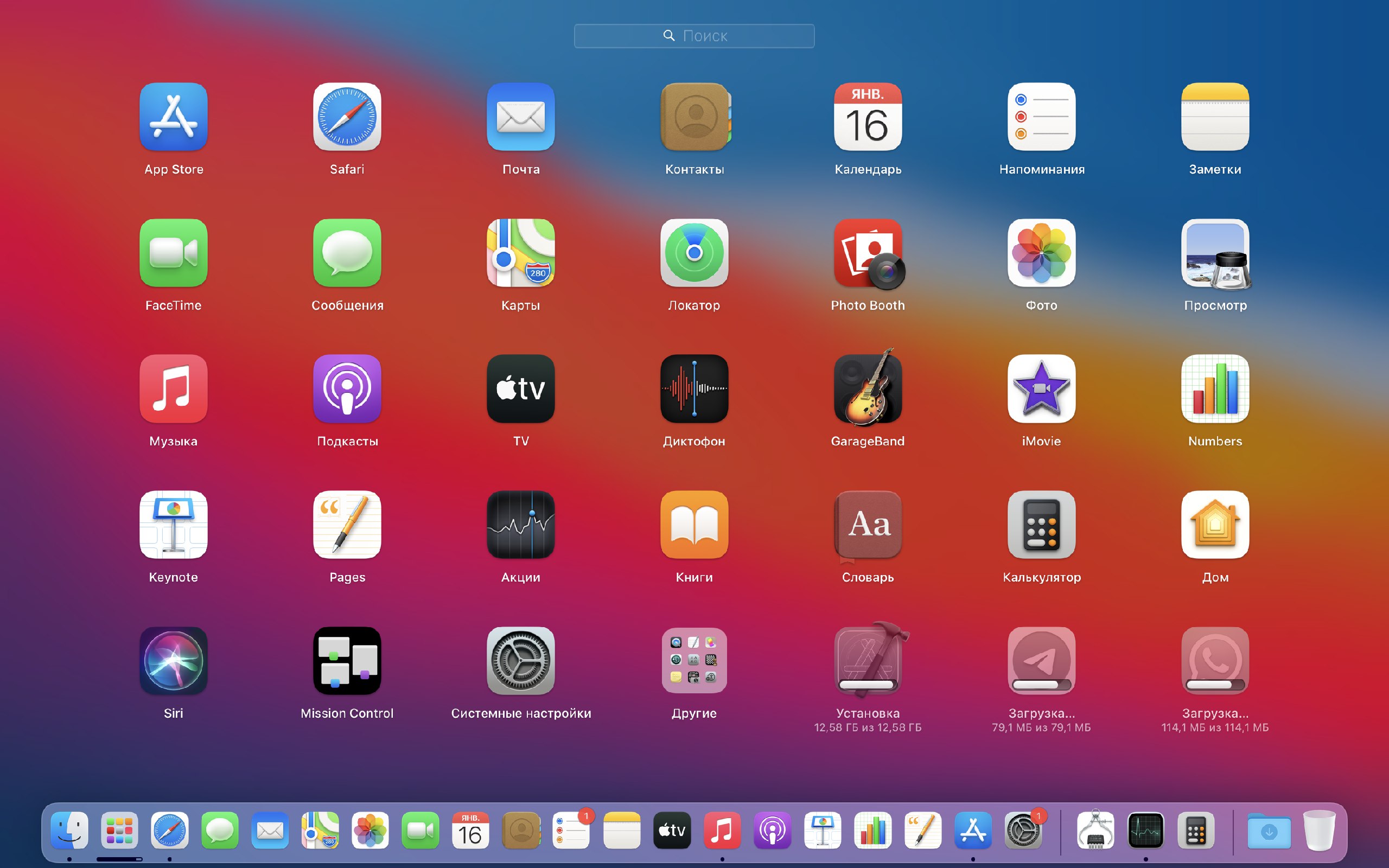Launch GarageBand

pos(868,388)
